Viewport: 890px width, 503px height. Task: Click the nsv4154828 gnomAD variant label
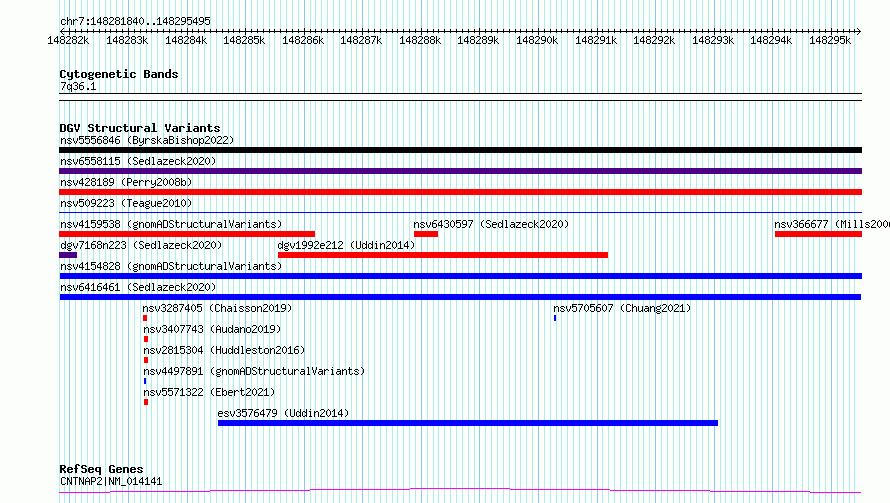[171, 266]
